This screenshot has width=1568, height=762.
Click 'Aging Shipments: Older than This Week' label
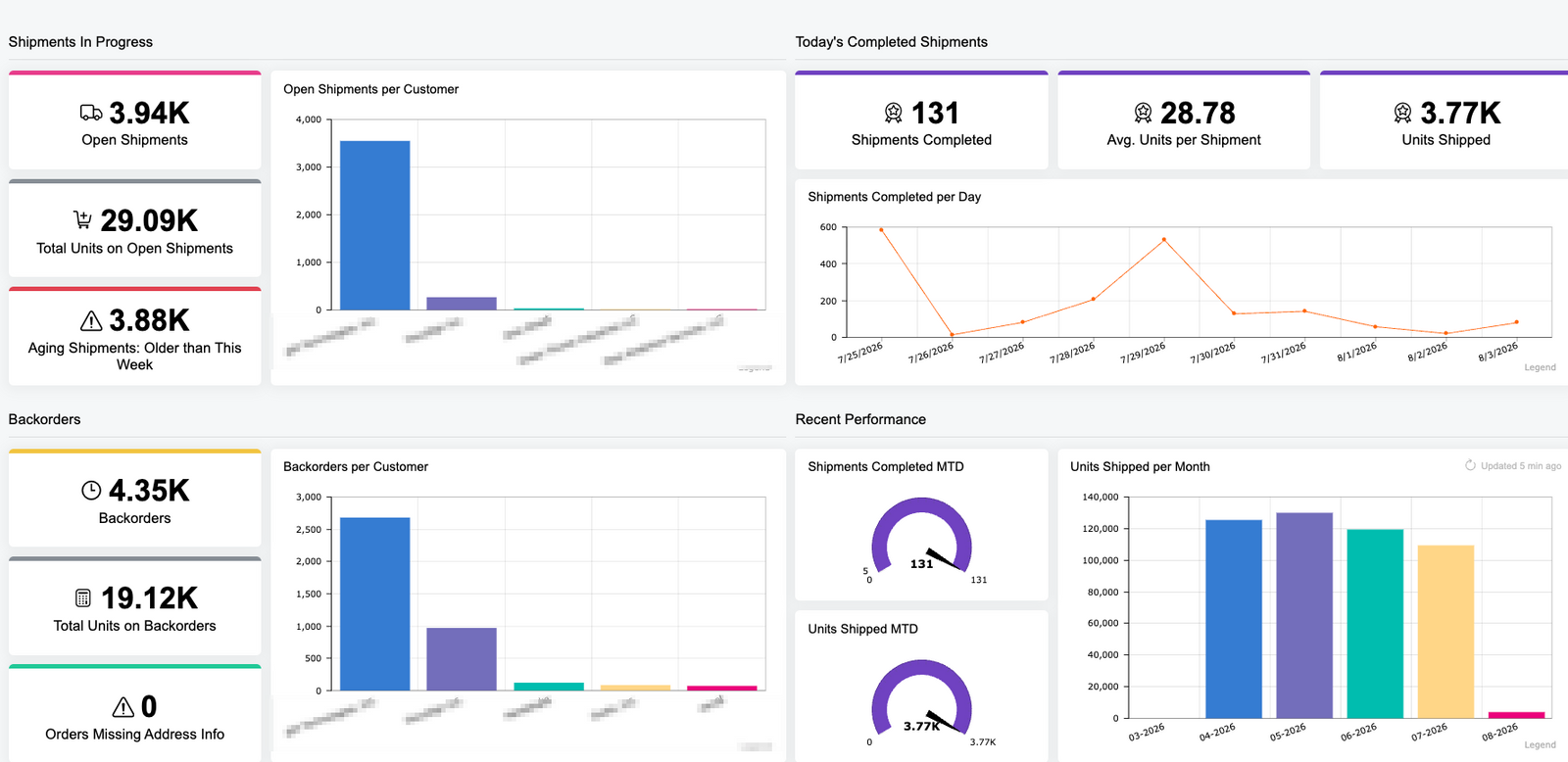point(135,357)
